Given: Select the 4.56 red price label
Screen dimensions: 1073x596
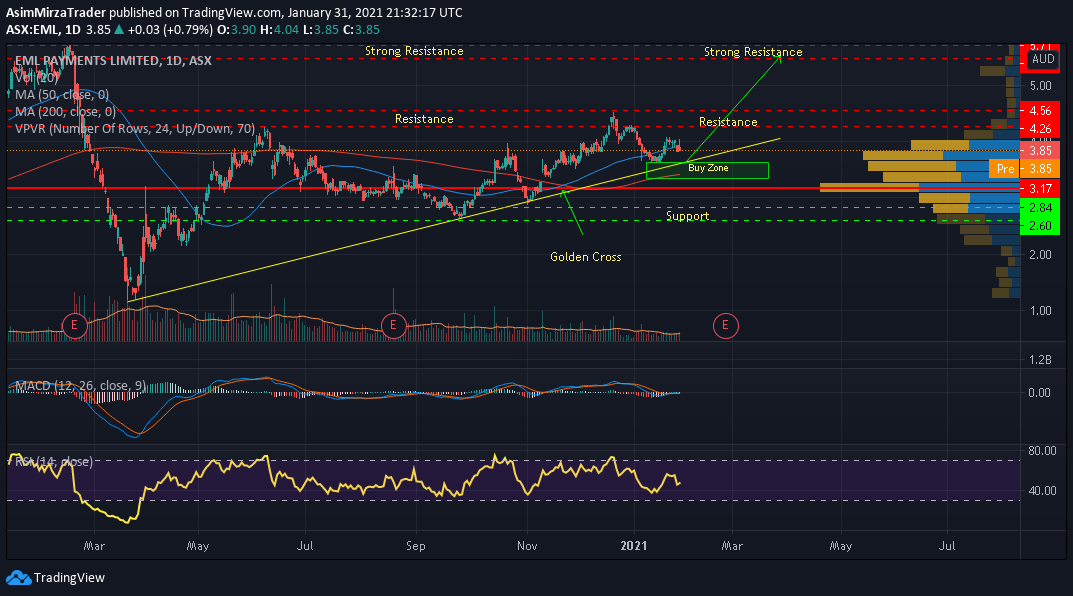Looking at the screenshot, I should click(1040, 111).
